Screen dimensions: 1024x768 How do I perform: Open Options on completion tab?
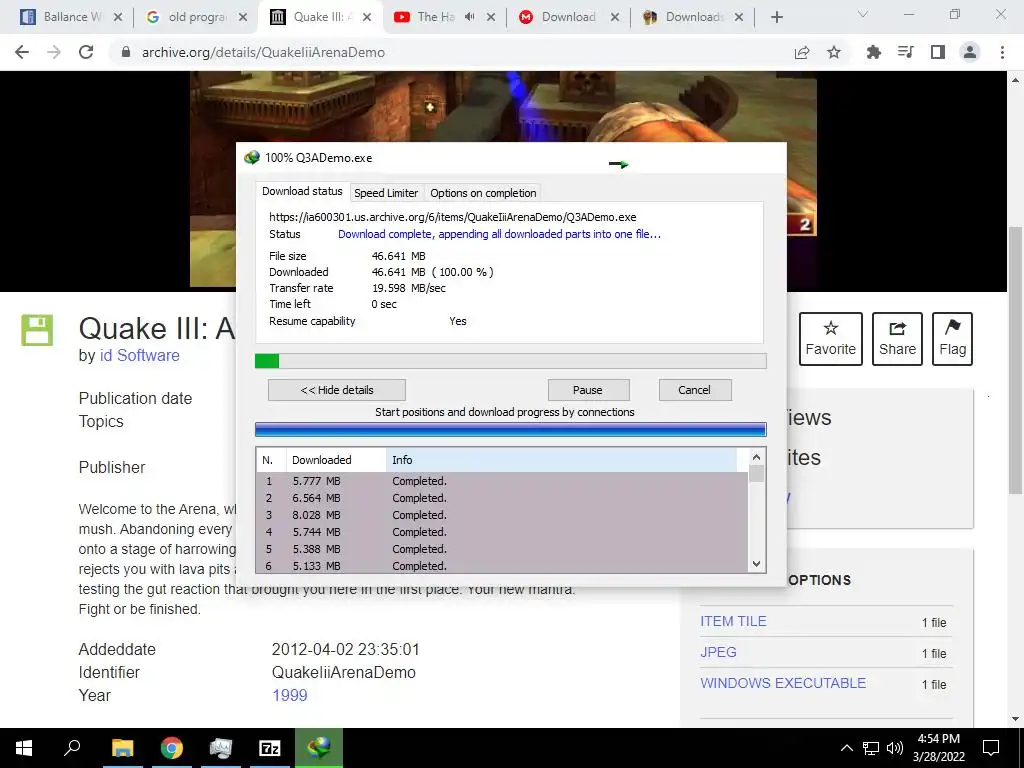(483, 193)
